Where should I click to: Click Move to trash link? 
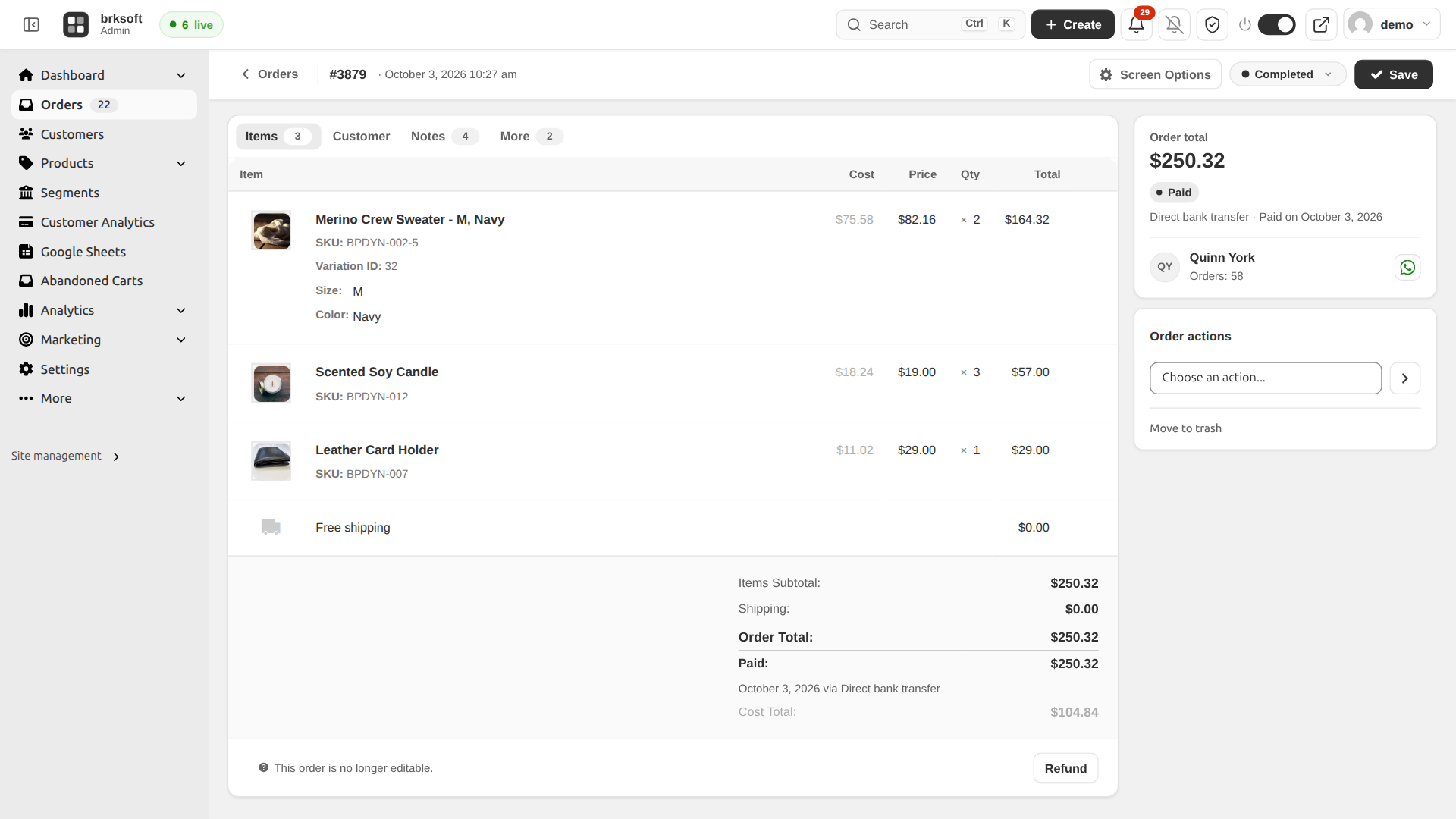click(x=1185, y=428)
